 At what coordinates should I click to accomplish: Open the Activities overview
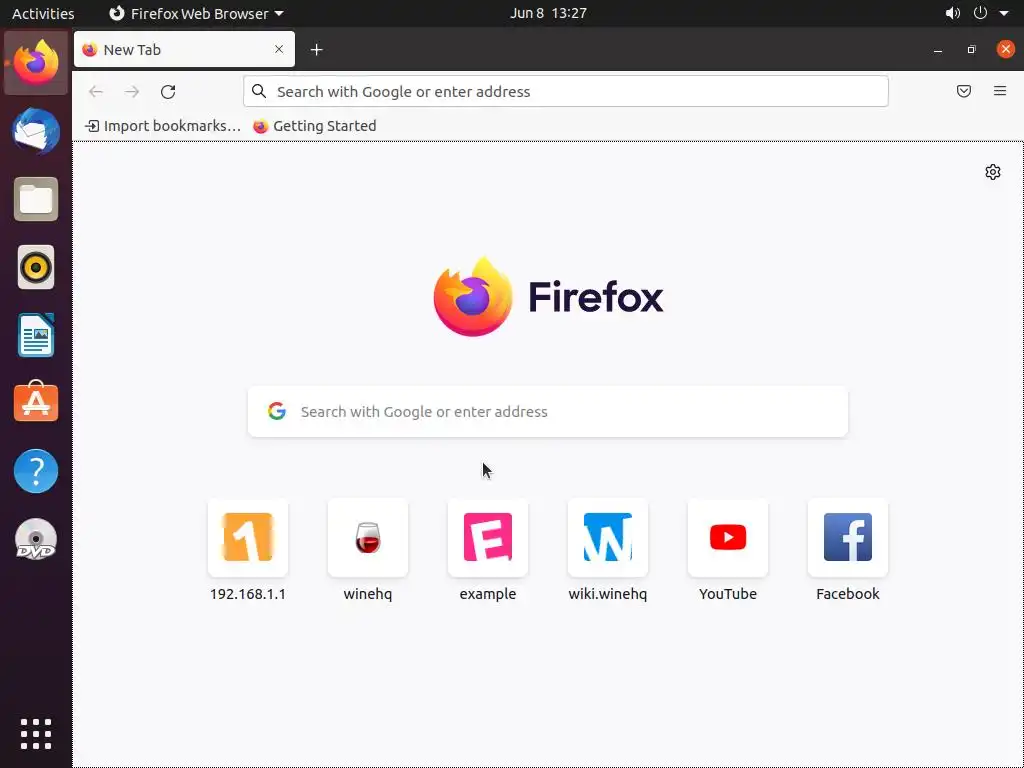coord(43,13)
